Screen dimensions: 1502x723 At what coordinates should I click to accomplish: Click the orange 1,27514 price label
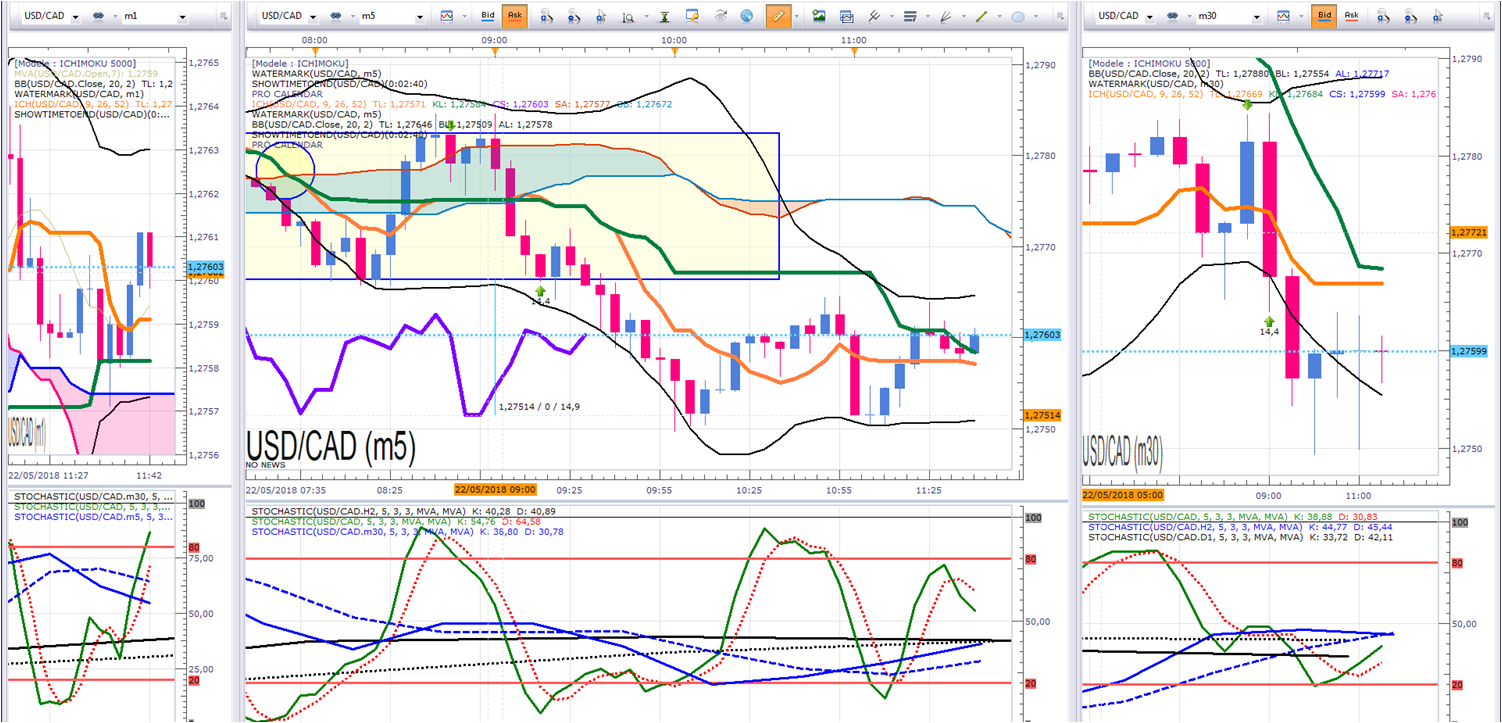click(x=1040, y=414)
